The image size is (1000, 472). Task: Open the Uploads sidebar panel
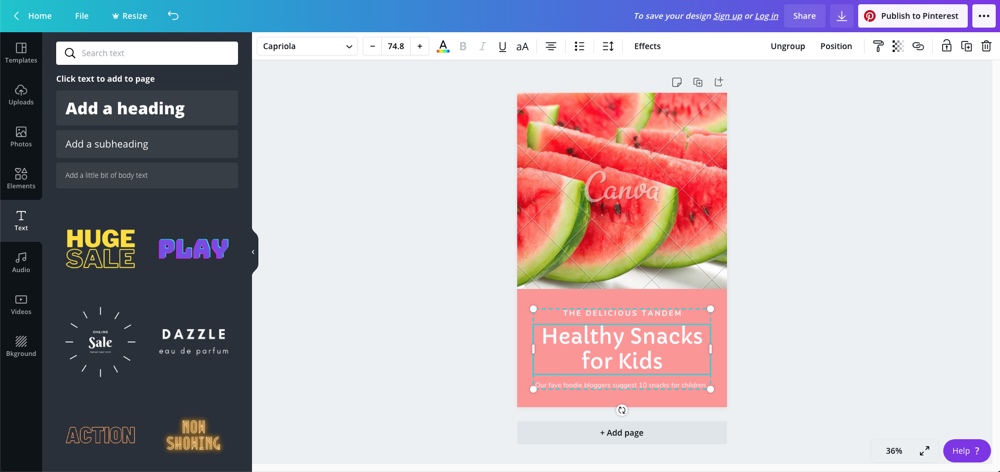(21, 95)
